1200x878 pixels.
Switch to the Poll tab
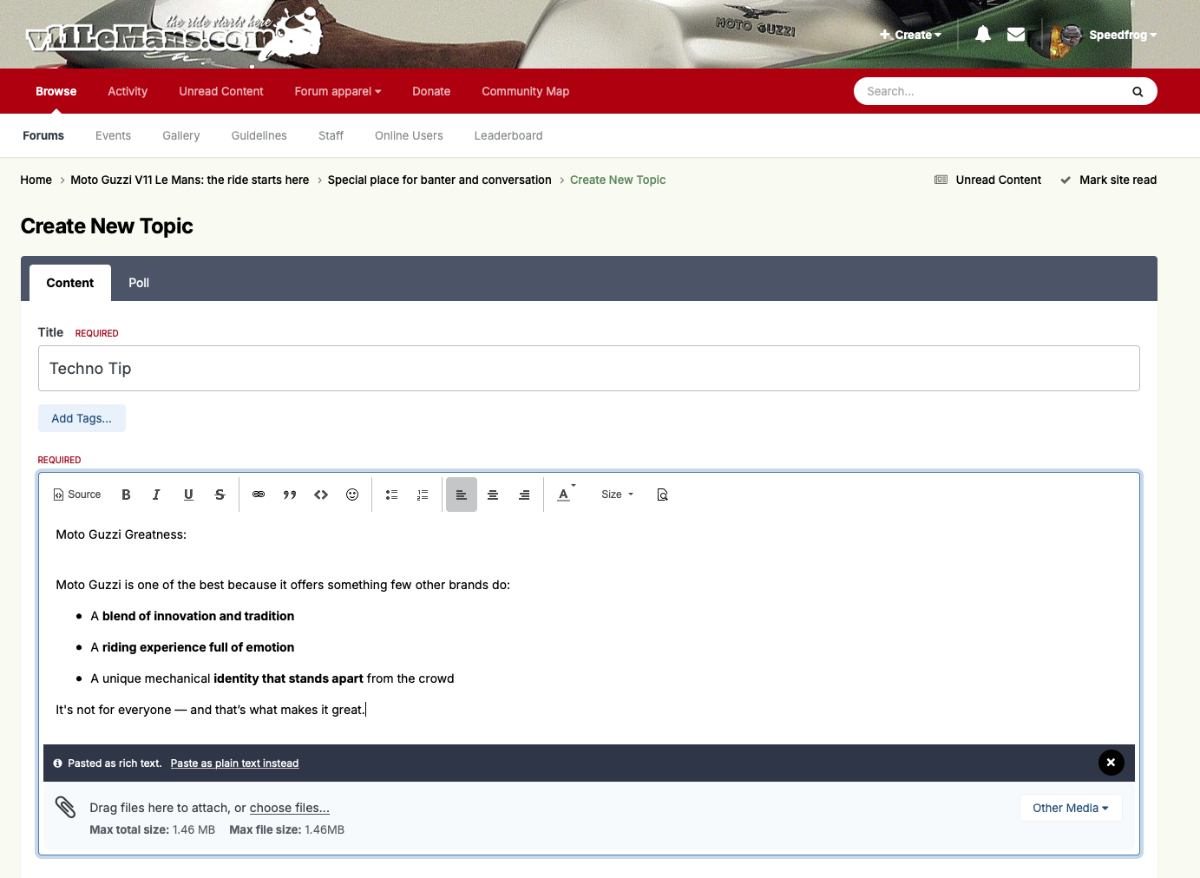coord(139,283)
